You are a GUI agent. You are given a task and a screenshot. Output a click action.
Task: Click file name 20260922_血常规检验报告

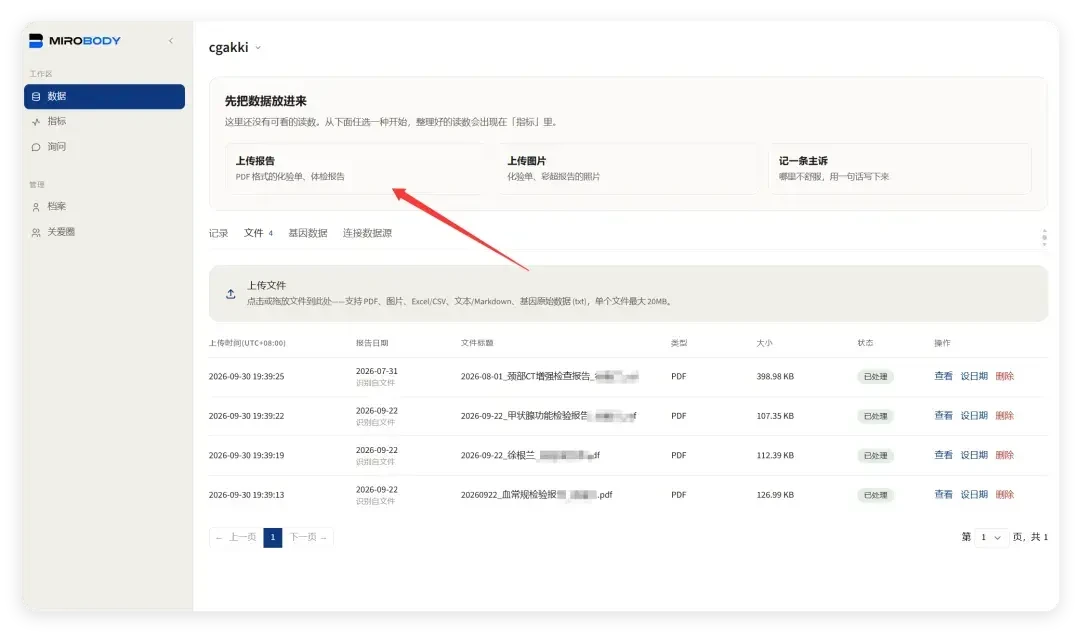click(x=537, y=495)
